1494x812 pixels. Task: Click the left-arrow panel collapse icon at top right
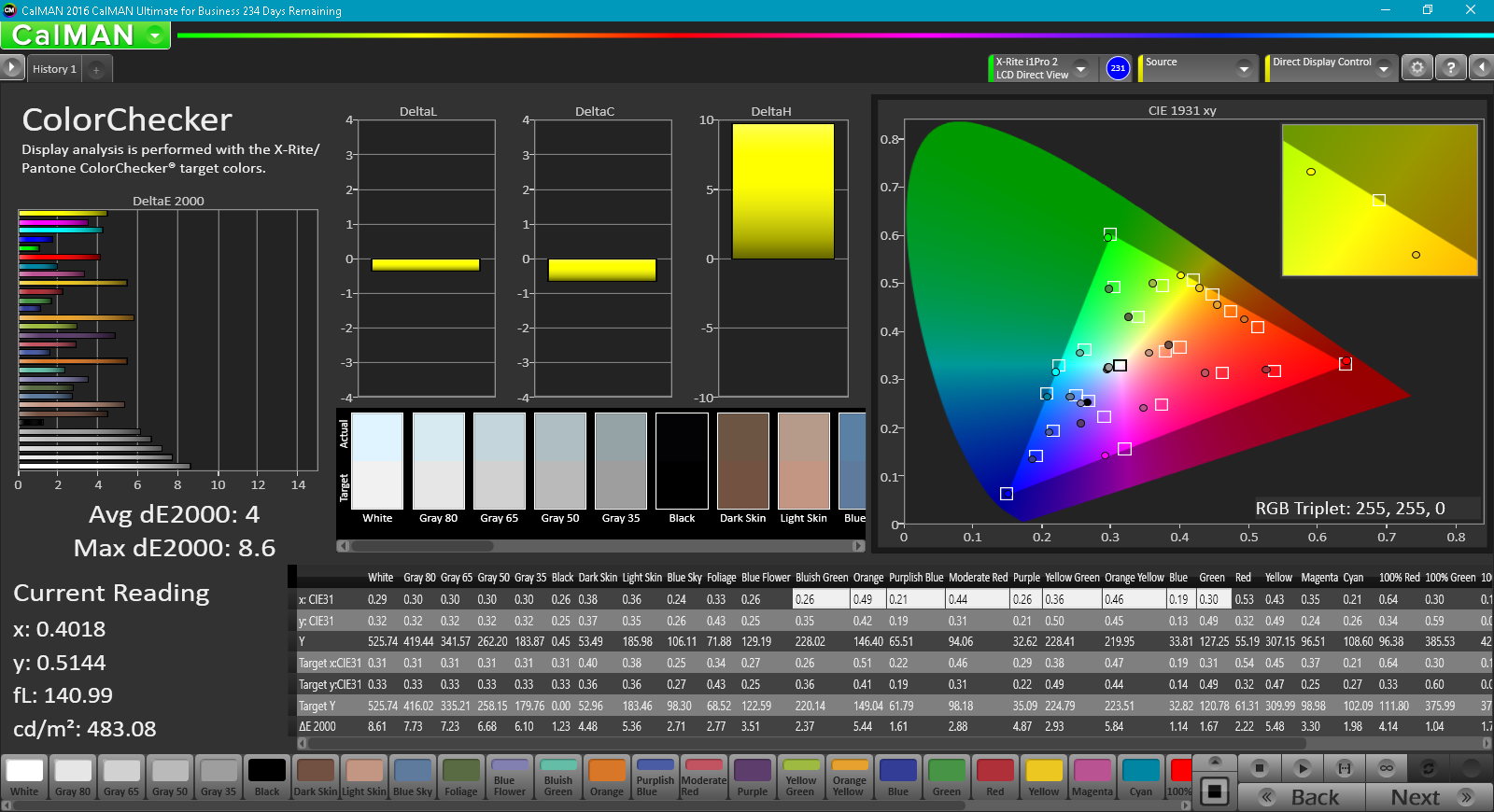coord(1481,67)
